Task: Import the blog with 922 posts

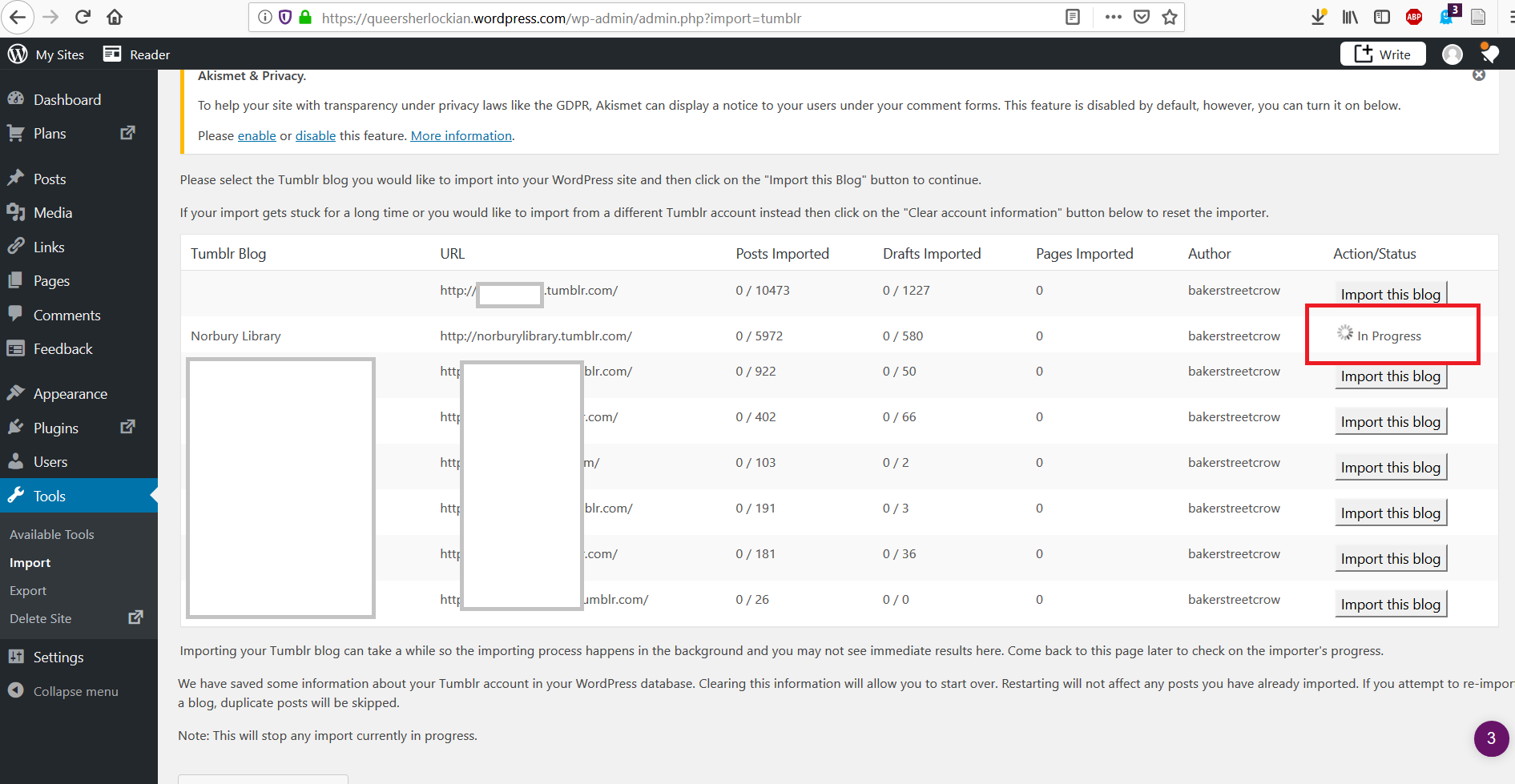Action: [x=1391, y=376]
